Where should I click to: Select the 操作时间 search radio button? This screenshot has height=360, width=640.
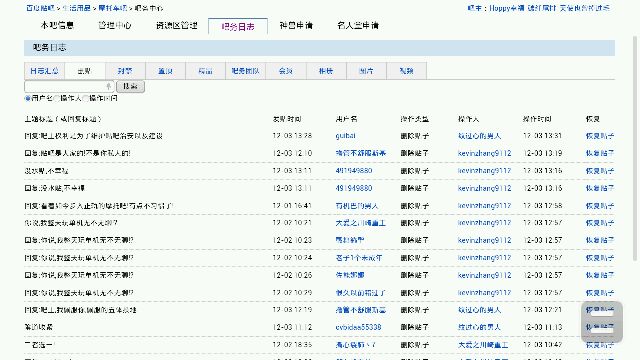tap(86, 98)
